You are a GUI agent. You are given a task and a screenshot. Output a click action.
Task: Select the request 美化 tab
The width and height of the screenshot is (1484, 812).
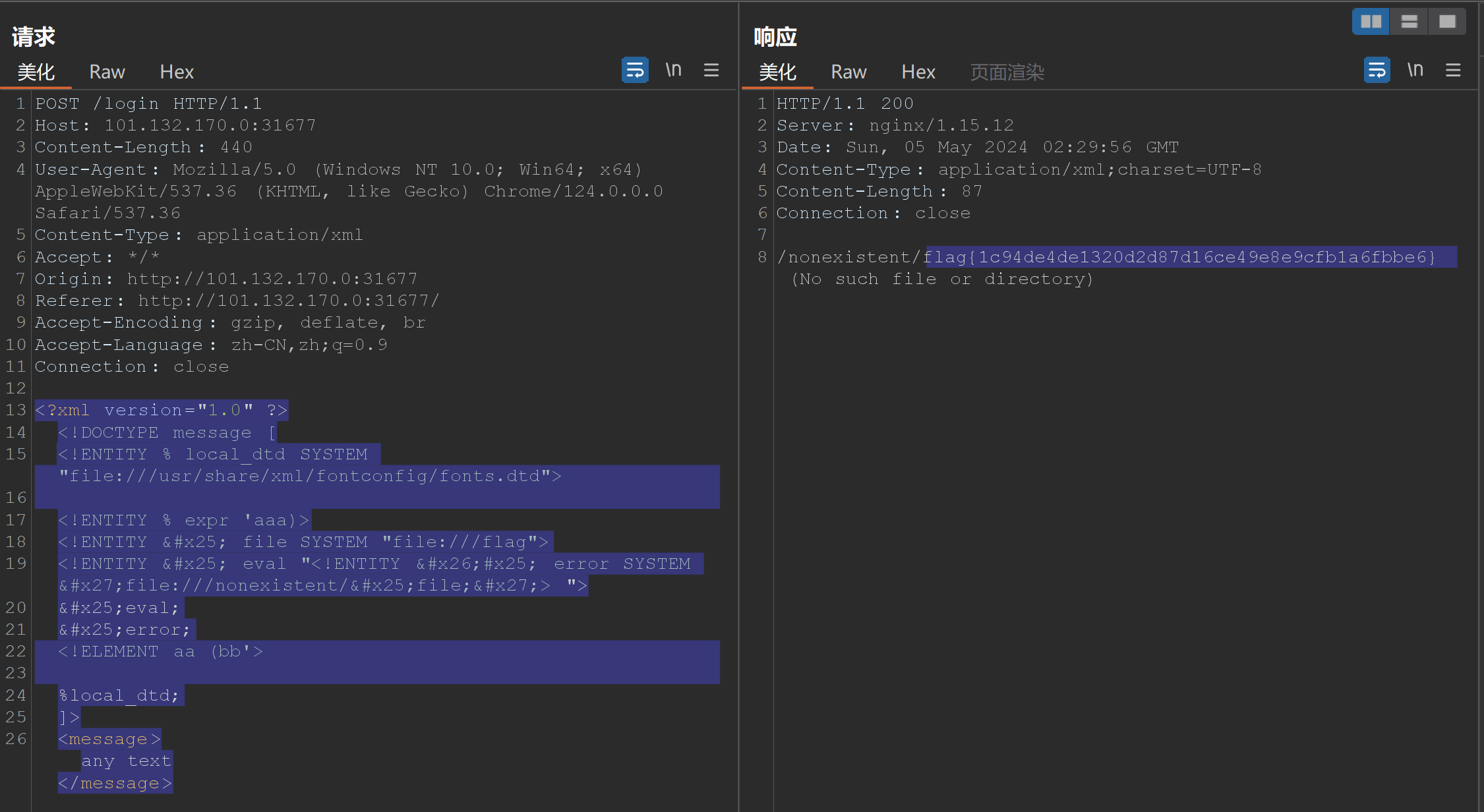36,72
